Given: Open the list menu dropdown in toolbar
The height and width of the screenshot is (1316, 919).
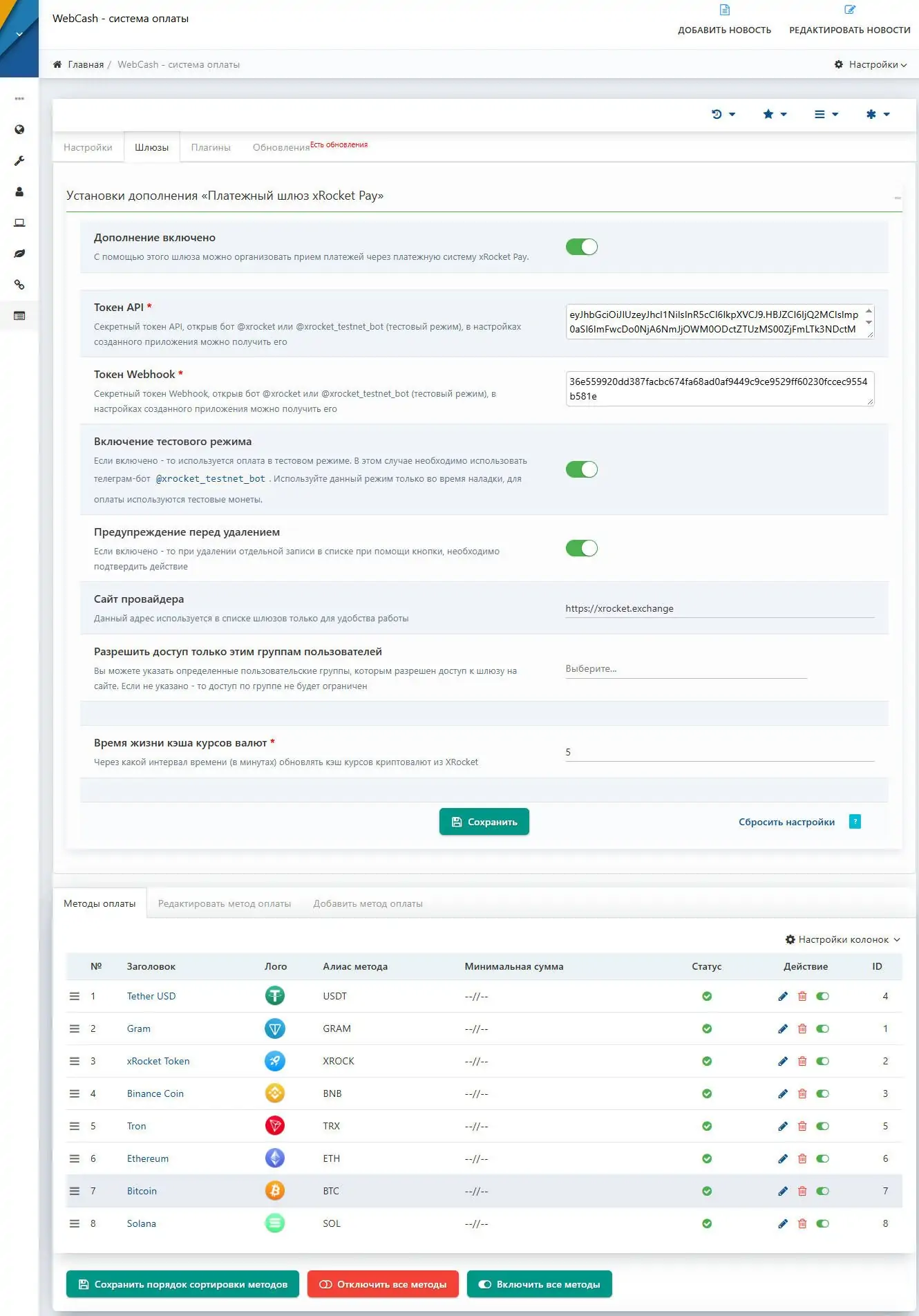Looking at the screenshot, I should click(826, 114).
